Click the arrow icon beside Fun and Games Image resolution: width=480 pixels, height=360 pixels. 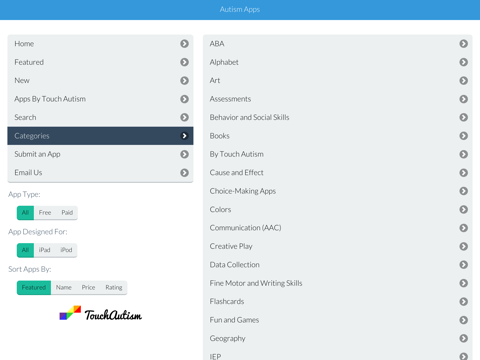coord(463,320)
